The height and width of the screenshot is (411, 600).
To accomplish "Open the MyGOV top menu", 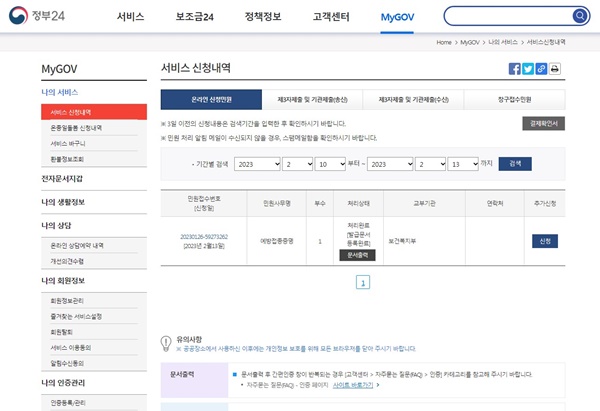I will pyautogui.click(x=397, y=17).
